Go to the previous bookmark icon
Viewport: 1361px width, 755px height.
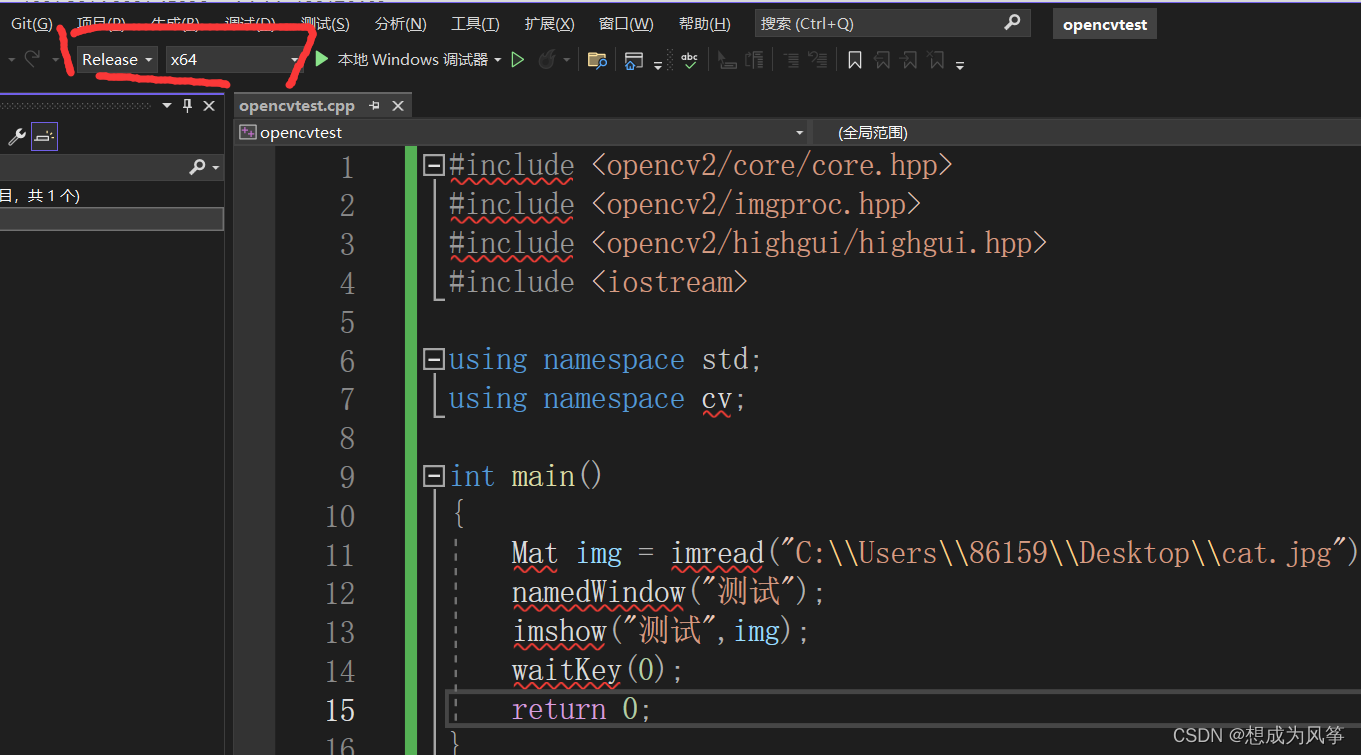[x=882, y=61]
